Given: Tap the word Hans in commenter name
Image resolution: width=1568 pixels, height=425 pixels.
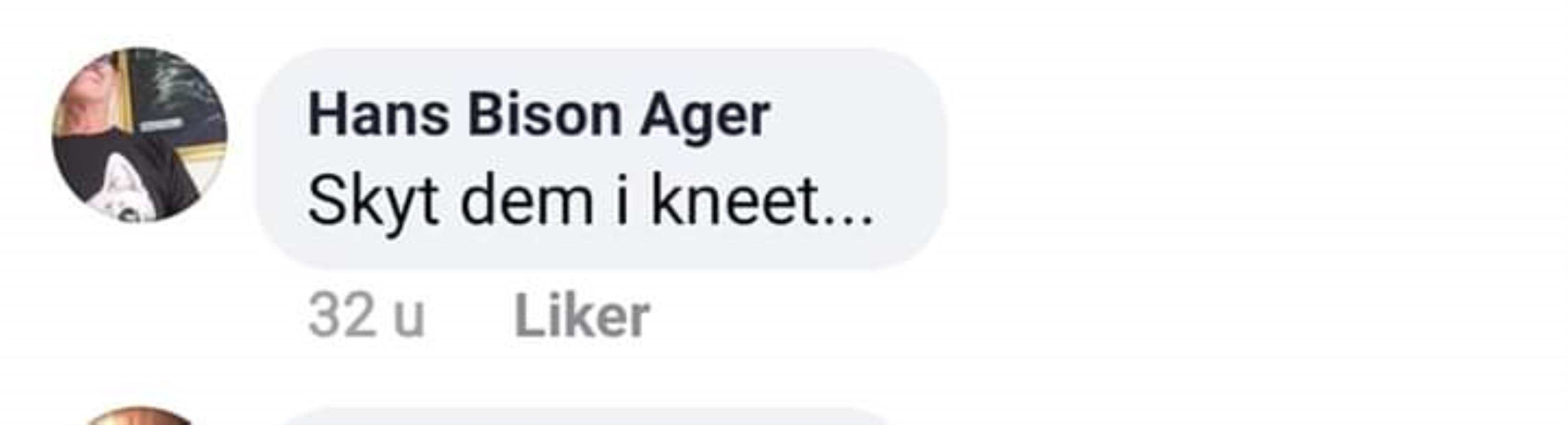Looking at the screenshot, I should (x=378, y=114).
